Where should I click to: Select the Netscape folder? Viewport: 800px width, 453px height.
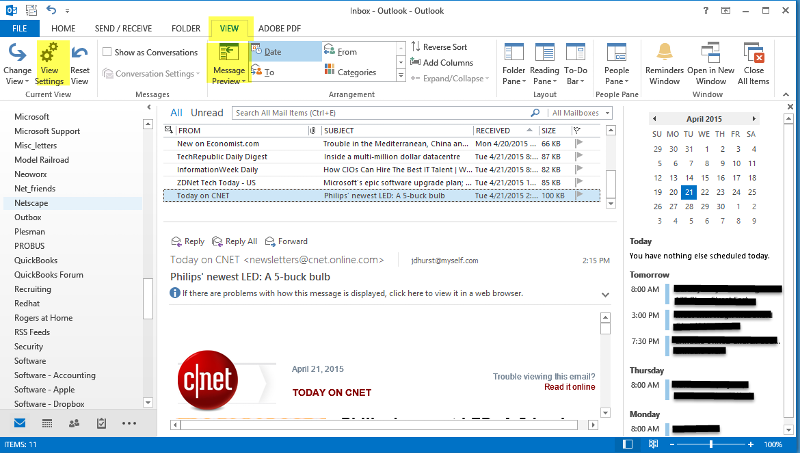[x=72, y=203]
